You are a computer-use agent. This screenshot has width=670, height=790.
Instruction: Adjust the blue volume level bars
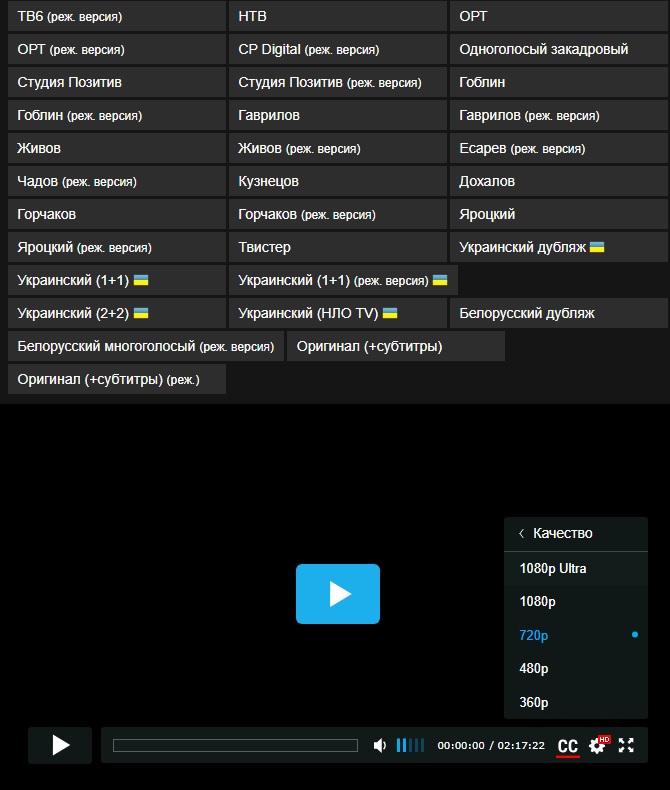coord(410,745)
